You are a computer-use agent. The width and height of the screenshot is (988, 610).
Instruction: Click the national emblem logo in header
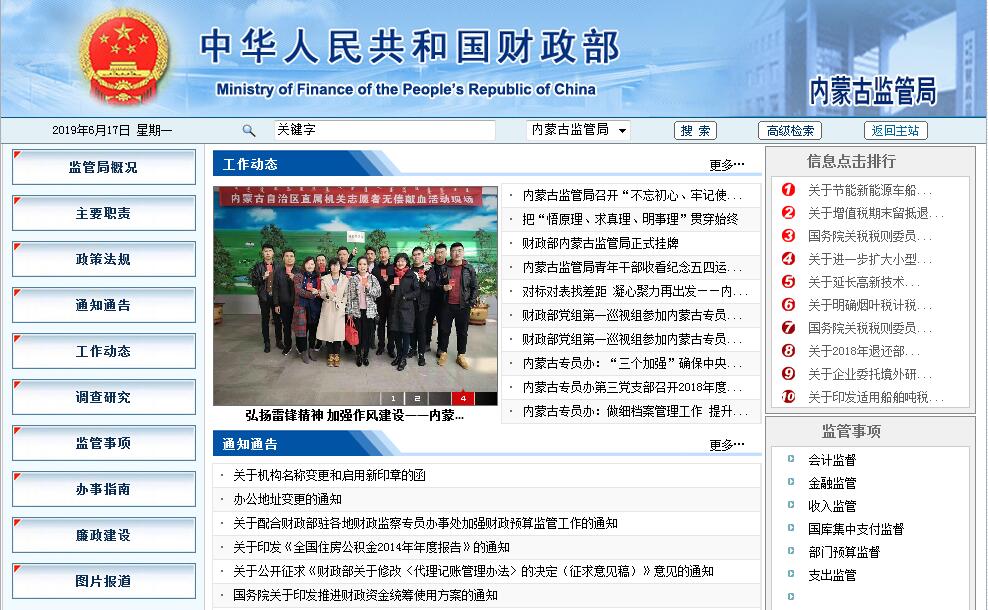tap(125, 59)
